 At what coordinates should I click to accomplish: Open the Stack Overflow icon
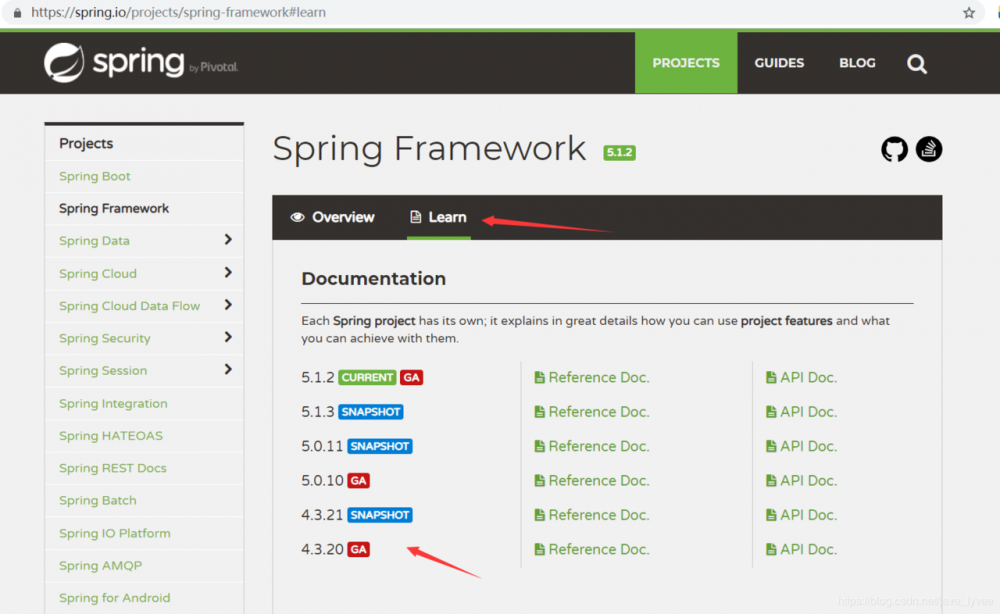929,149
